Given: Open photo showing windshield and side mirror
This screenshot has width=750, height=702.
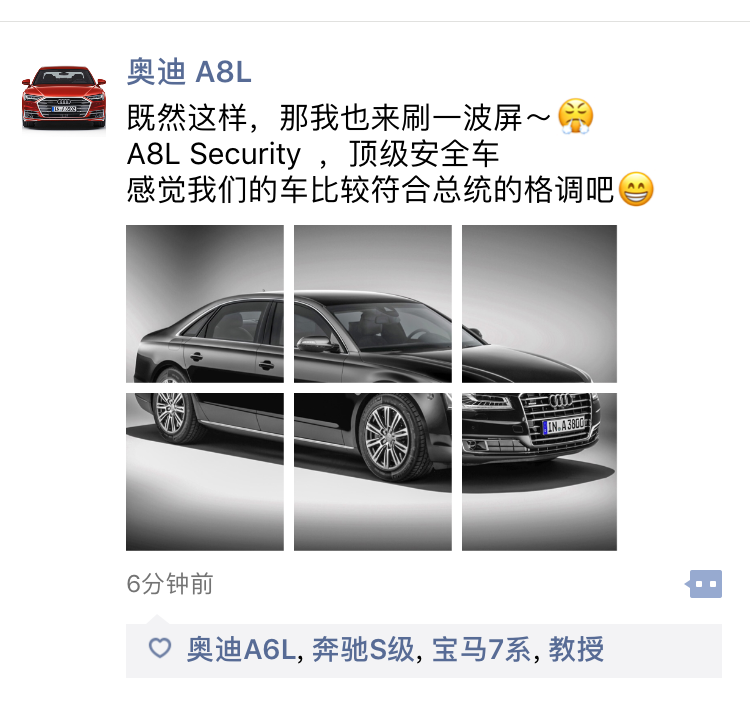Looking at the screenshot, I should [x=373, y=304].
